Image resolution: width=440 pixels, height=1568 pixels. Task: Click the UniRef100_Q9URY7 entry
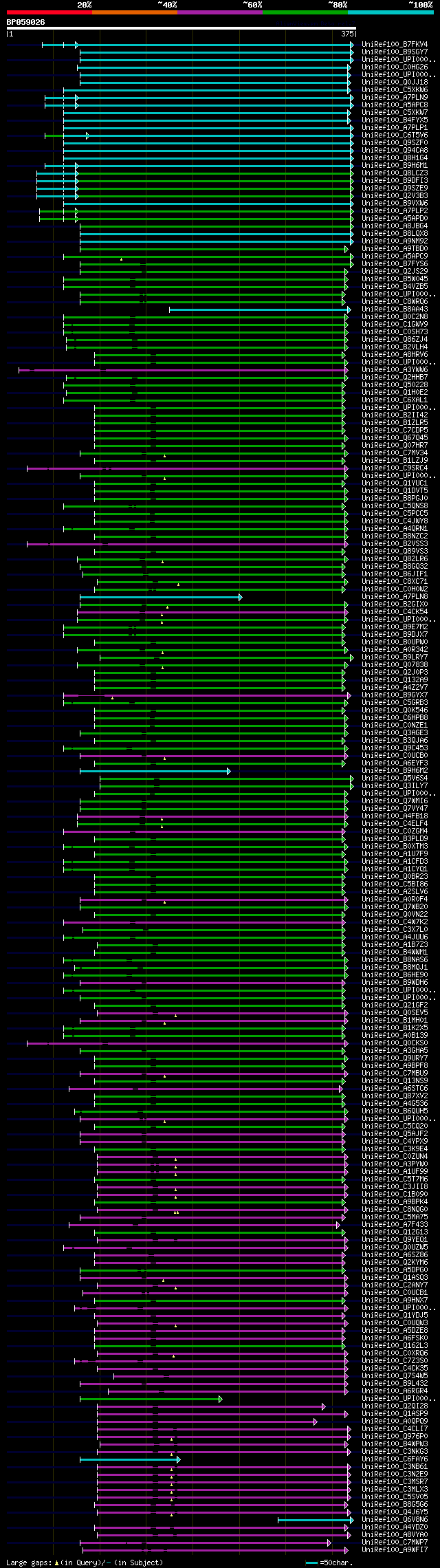395,1058
